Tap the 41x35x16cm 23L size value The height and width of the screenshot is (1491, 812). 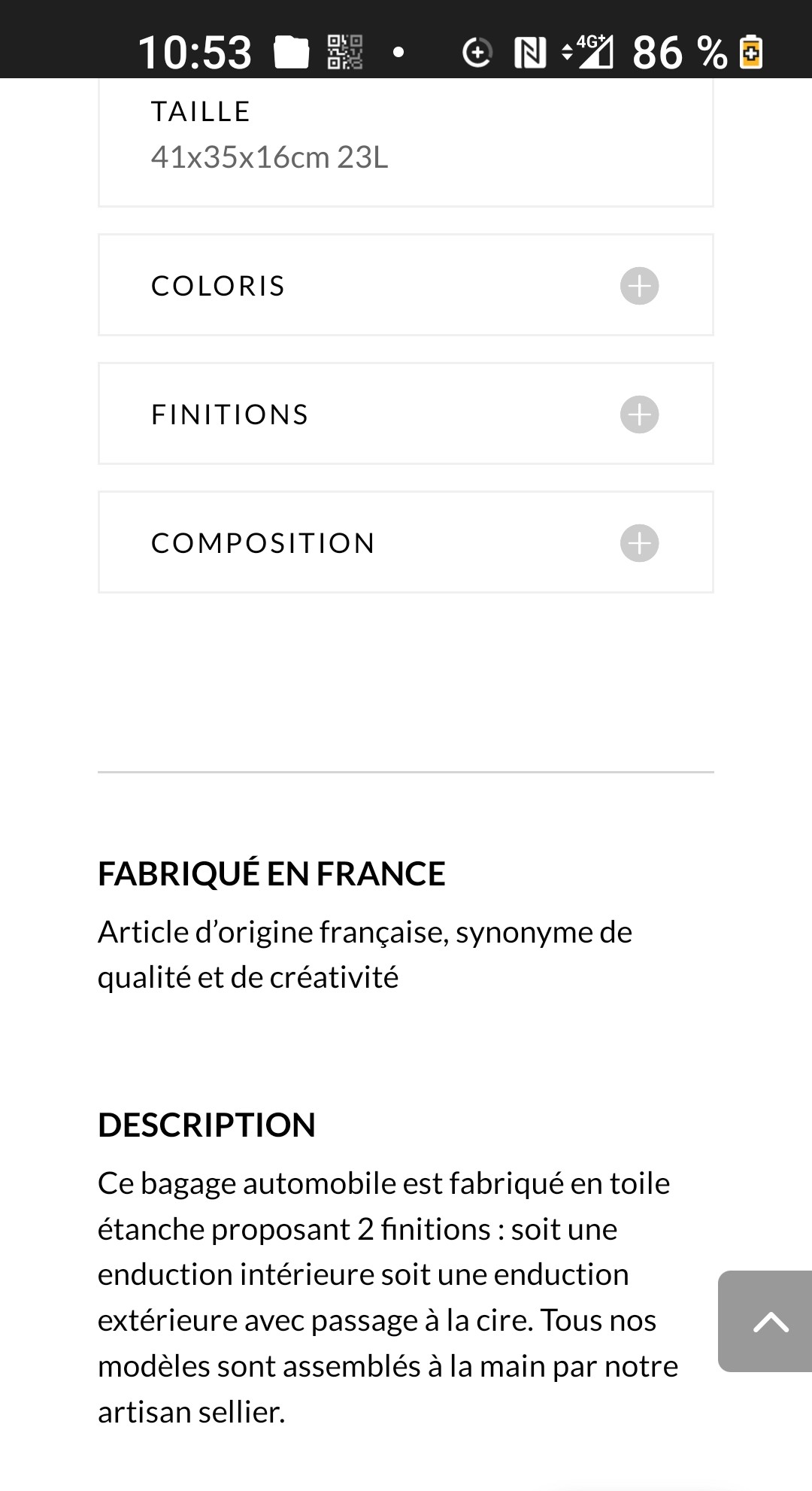coord(269,158)
